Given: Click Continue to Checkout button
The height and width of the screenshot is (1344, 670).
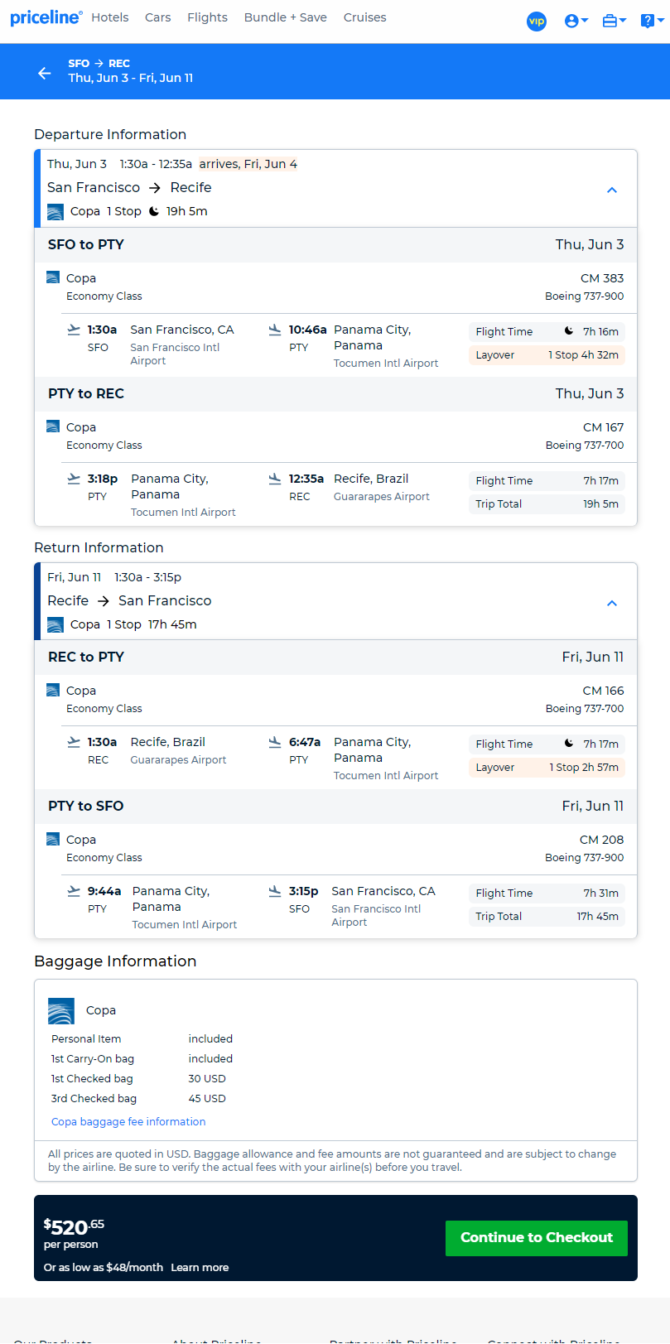Looking at the screenshot, I should click(x=536, y=1238).
